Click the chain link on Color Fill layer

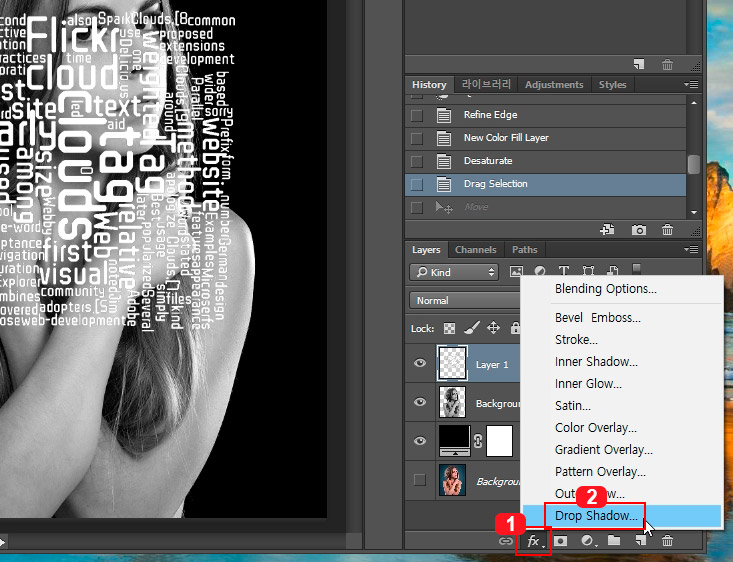(x=478, y=441)
